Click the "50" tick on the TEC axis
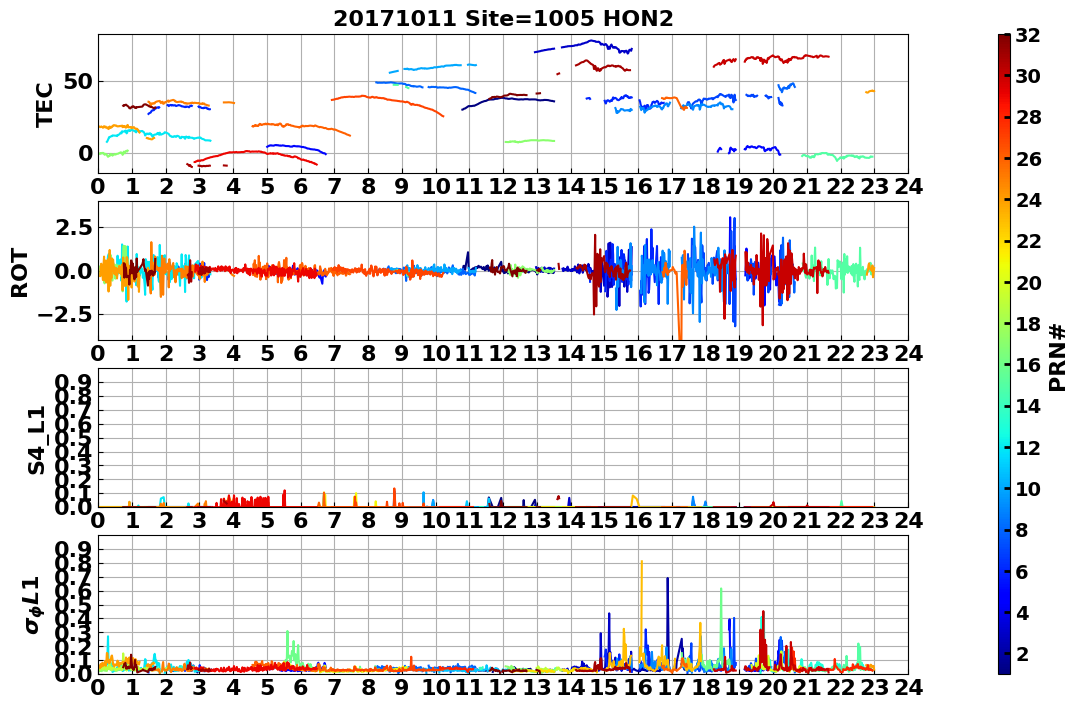This screenshot has width=1077, height=709. (79, 81)
